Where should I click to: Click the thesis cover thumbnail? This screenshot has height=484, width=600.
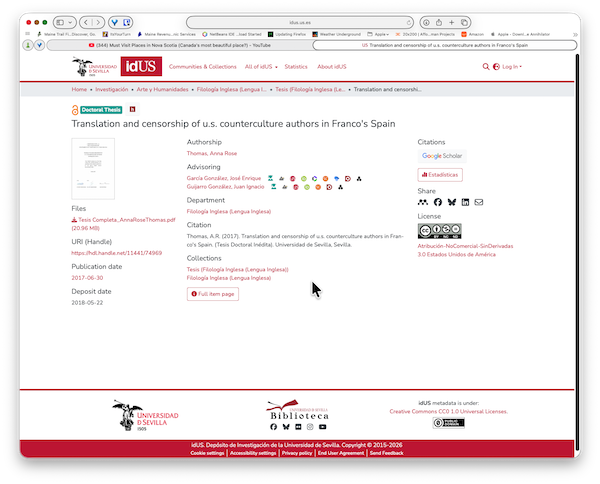93,169
